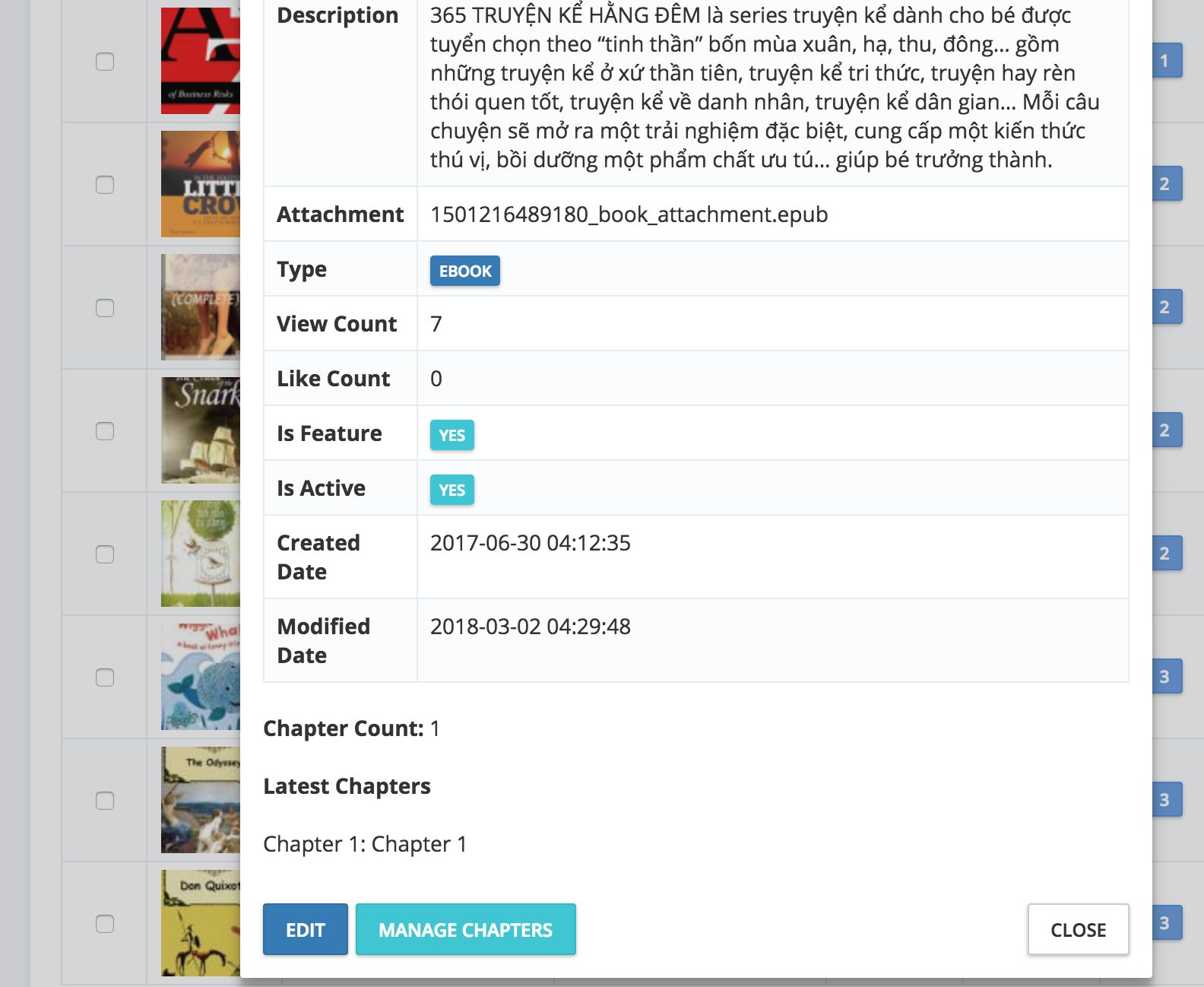Click the Is Feature YES badge
The height and width of the screenshot is (987, 1204).
452,435
